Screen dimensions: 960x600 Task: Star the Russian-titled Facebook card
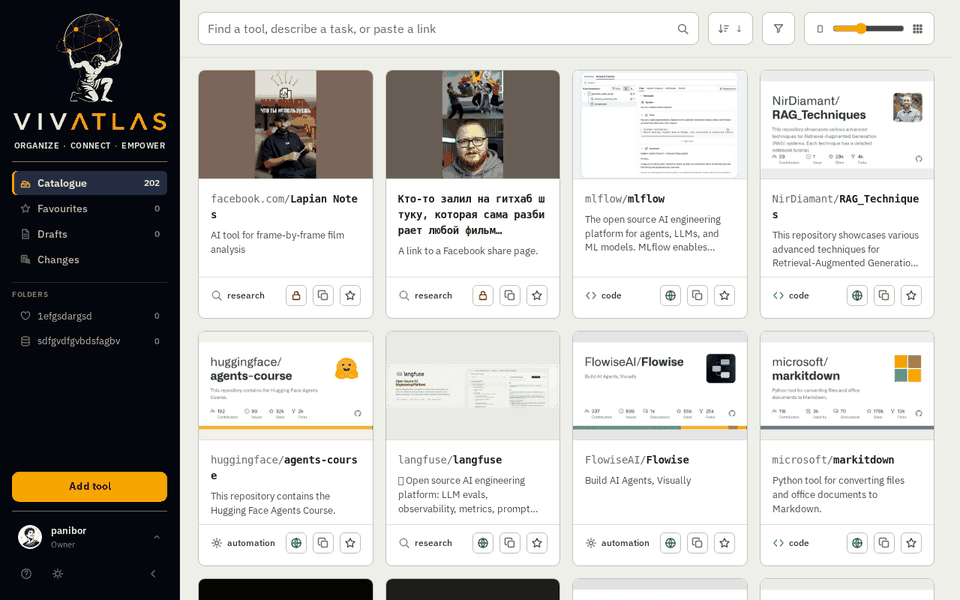click(x=537, y=295)
